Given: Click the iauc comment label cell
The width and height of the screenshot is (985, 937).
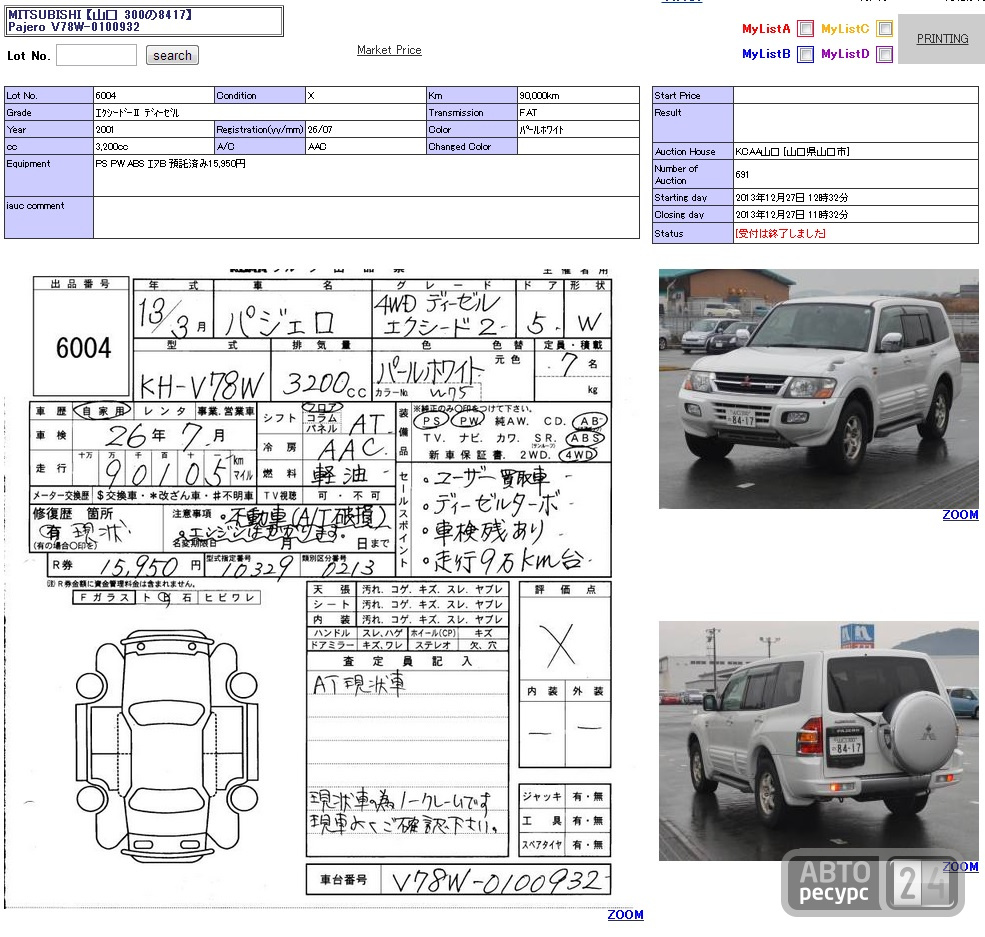Looking at the screenshot, I should 49,217.
